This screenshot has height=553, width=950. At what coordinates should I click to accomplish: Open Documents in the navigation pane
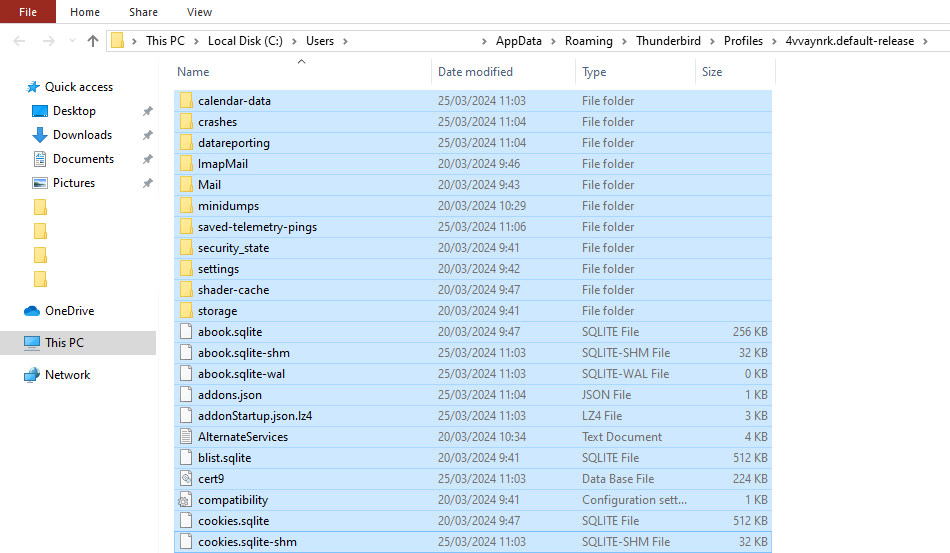83,159
